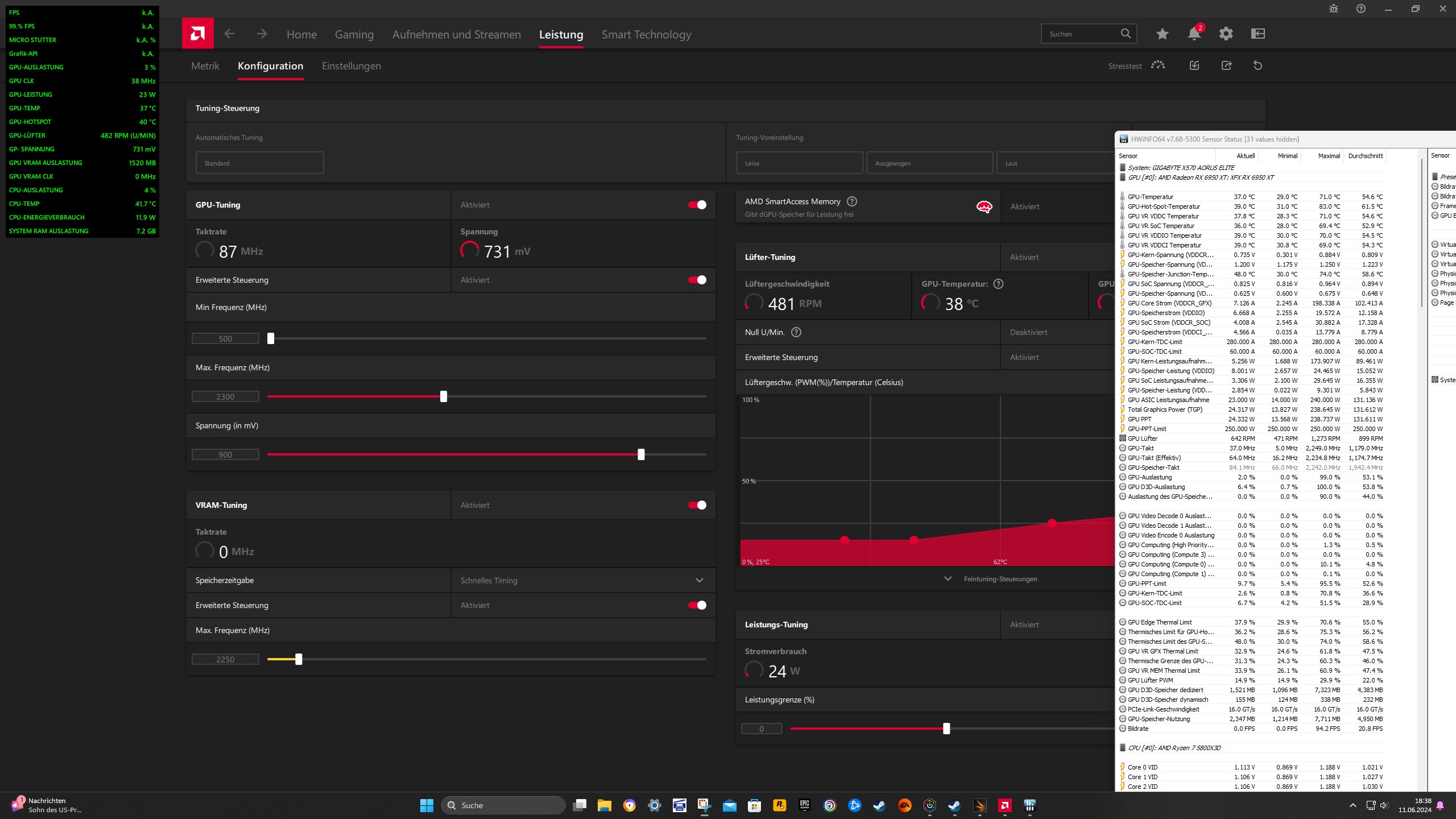
Task: Expand Feintuning-Steuerungen
Action: (x=990, y=579)
